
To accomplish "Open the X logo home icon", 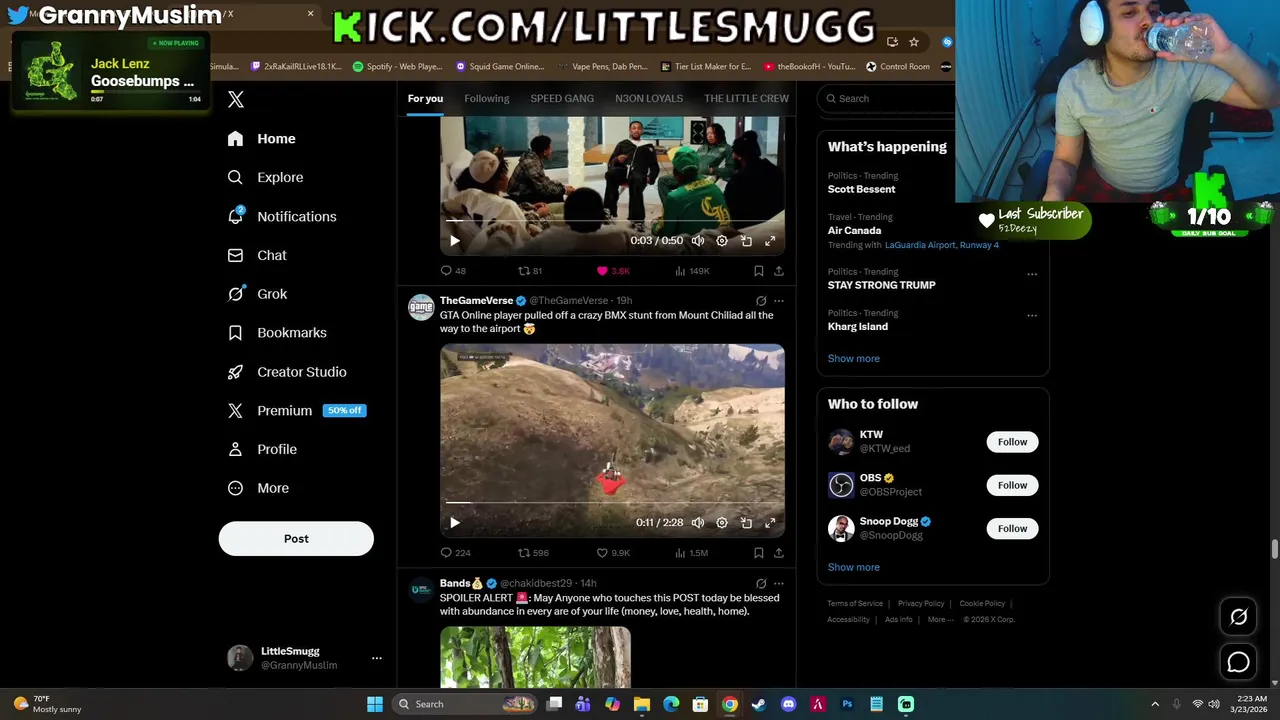I will (235, 99).
